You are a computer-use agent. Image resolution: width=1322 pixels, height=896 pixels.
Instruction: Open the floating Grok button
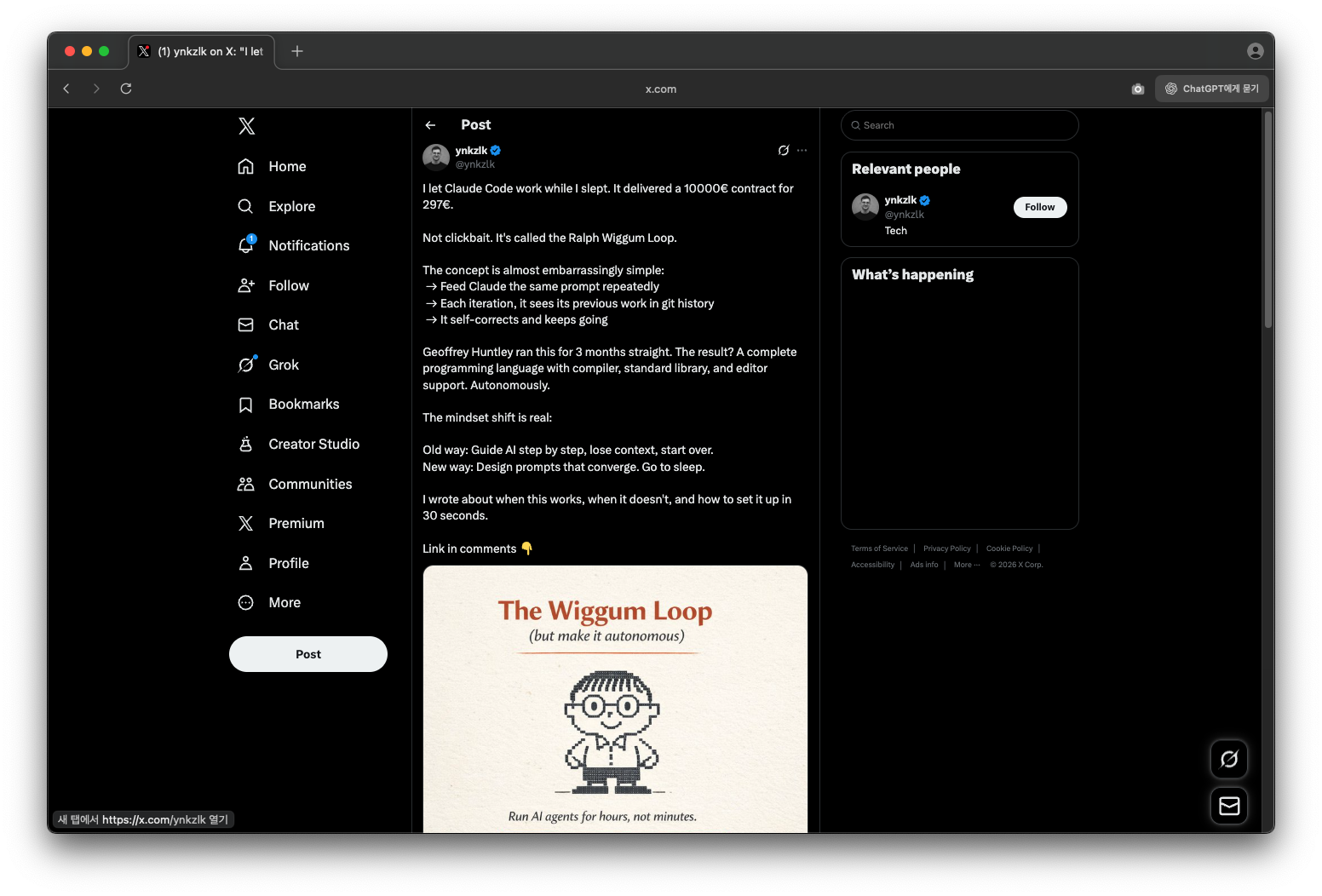pos(1229,759)
